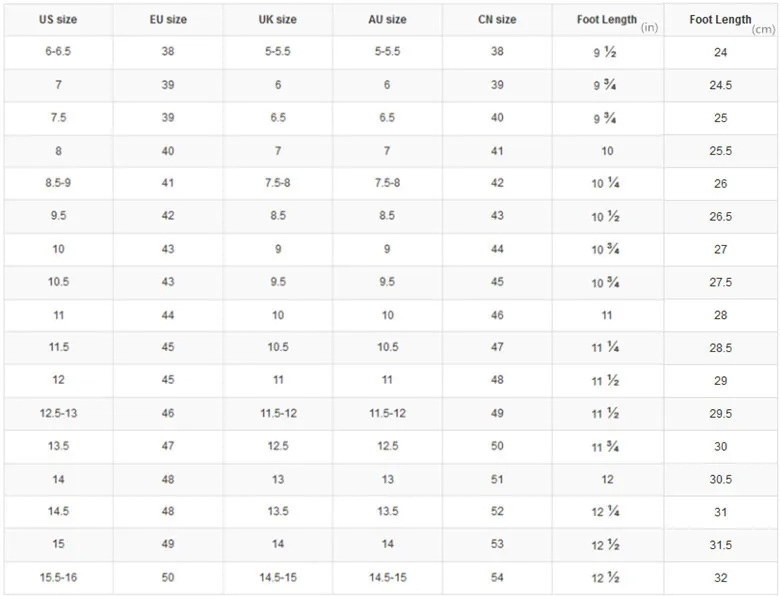Click the UK size 14.5-15 cell

[x=278, y=578]
